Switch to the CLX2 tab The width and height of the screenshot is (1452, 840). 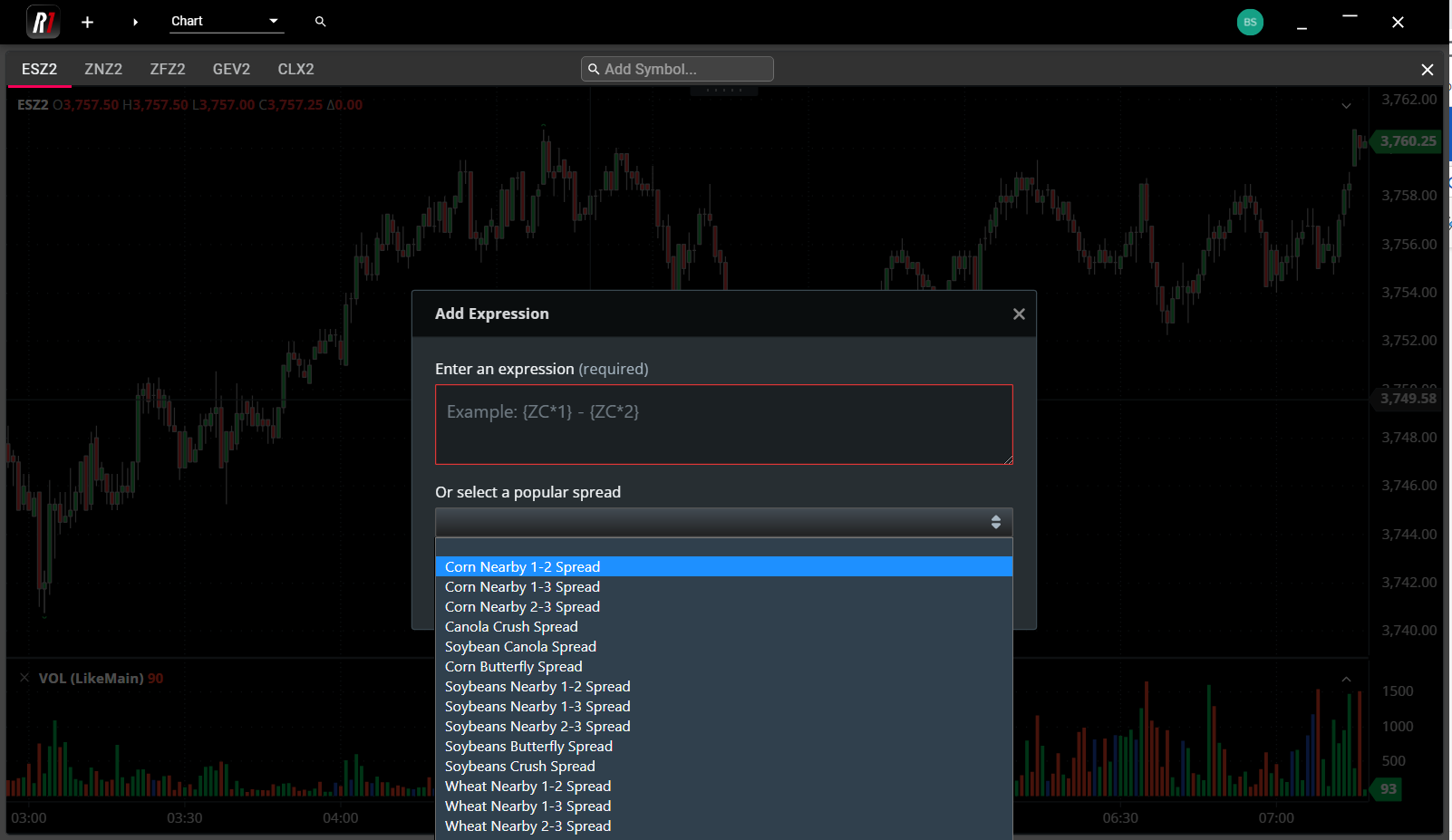coord(295,69)
